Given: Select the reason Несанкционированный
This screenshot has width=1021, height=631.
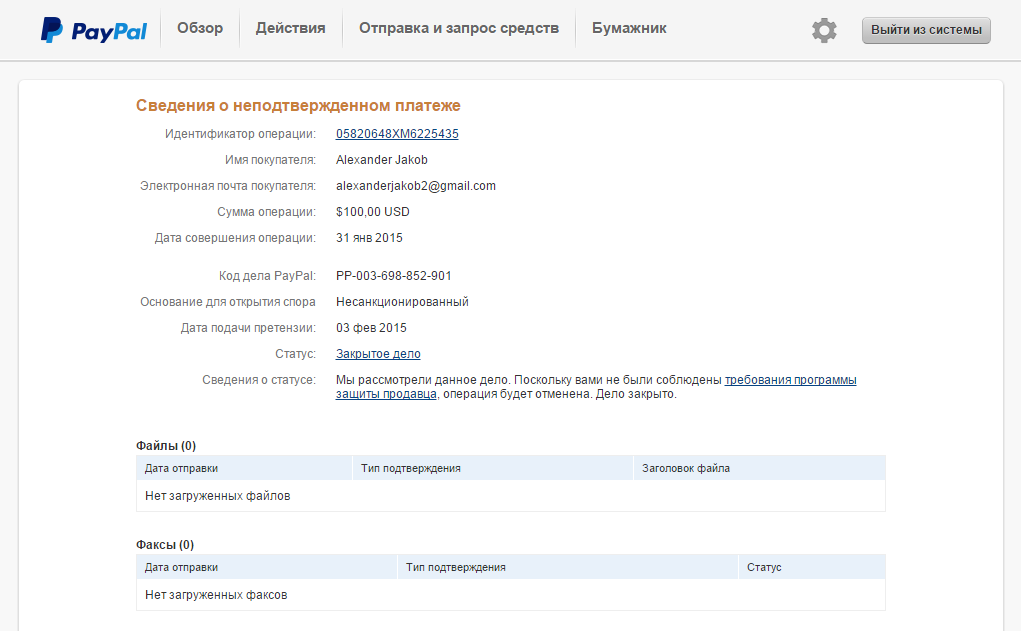Looking at the screenshot, I should [x=402, y=301].
